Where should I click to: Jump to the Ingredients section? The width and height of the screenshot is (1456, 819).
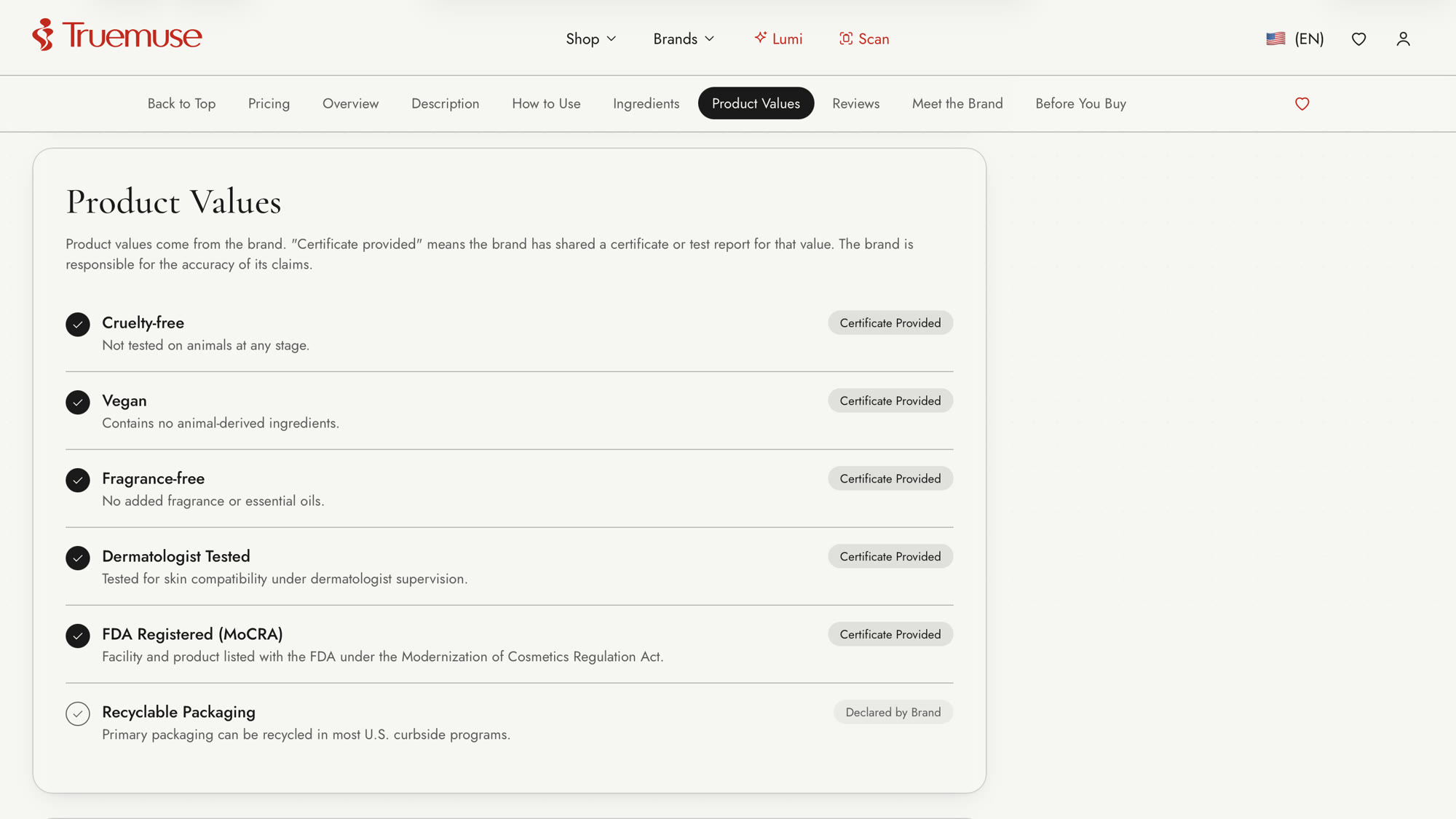[646, 103]
